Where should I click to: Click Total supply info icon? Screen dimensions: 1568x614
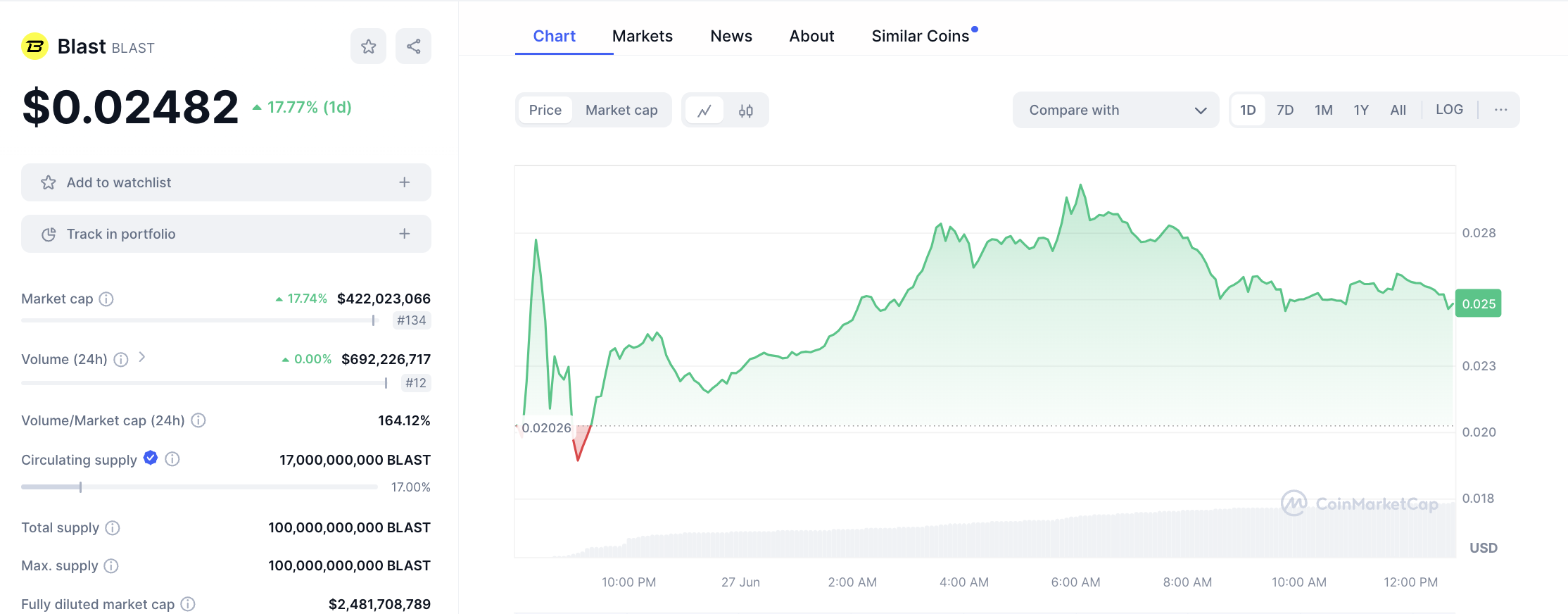click(x=113, y=528)
